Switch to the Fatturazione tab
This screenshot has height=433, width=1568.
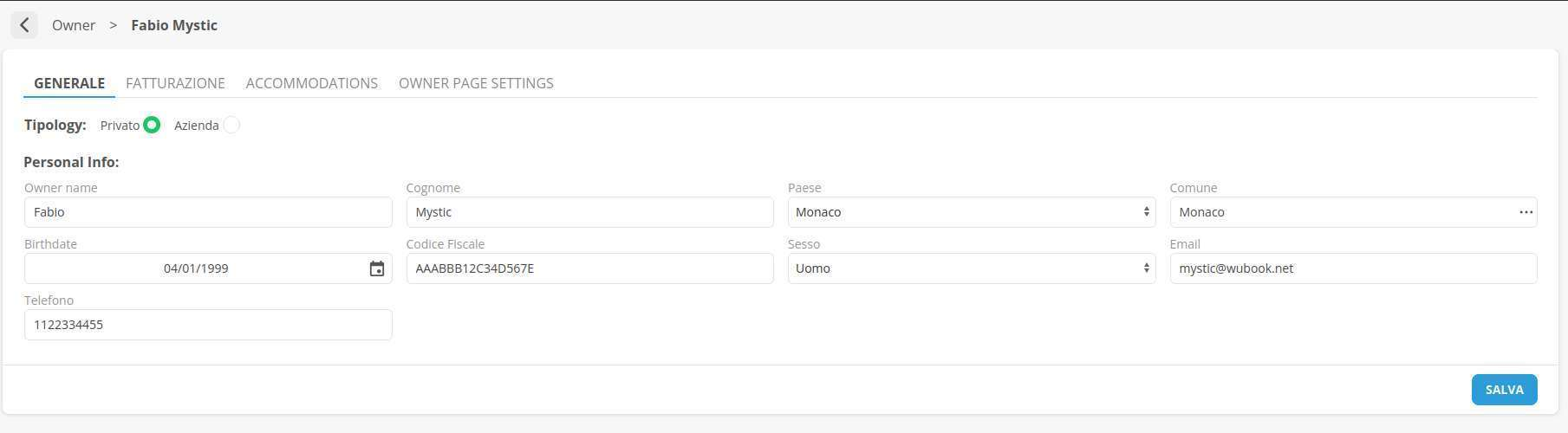pyautogui.click(x=175, y=83)
